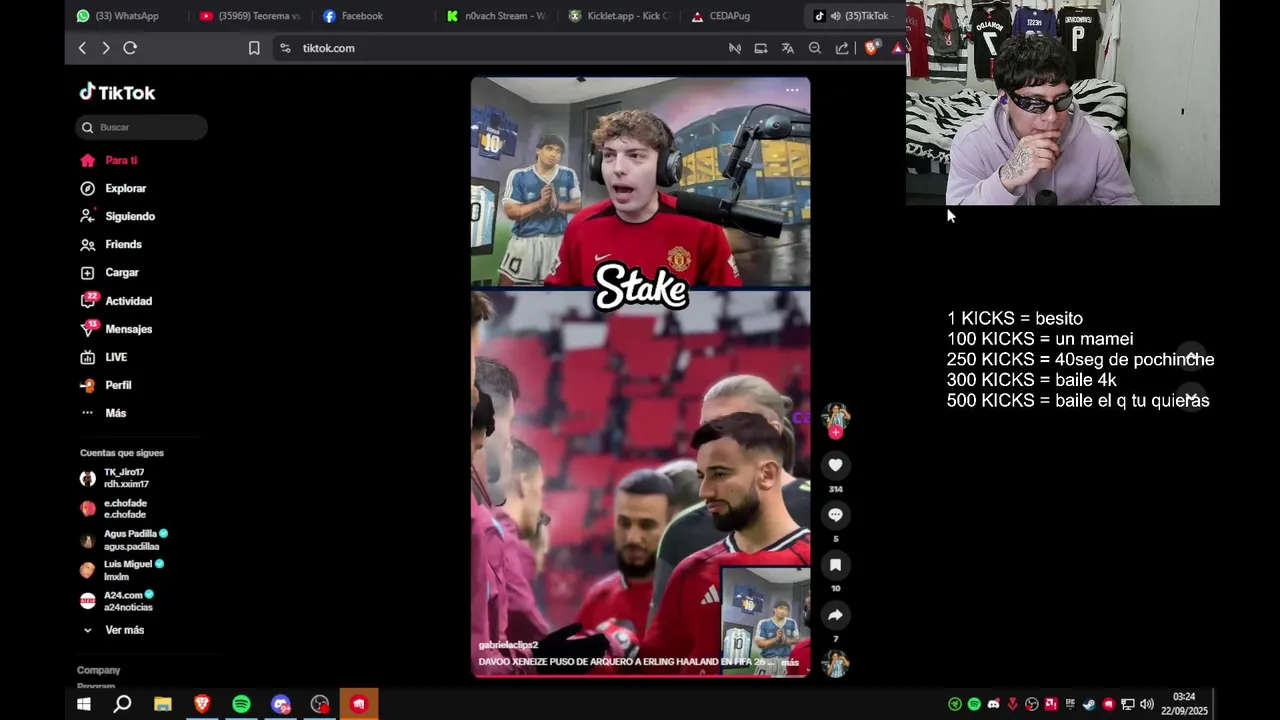This screenshot has height=720, width=1280.
Task: Open Brave browser from the taskbar
Action: click(201, 704)
